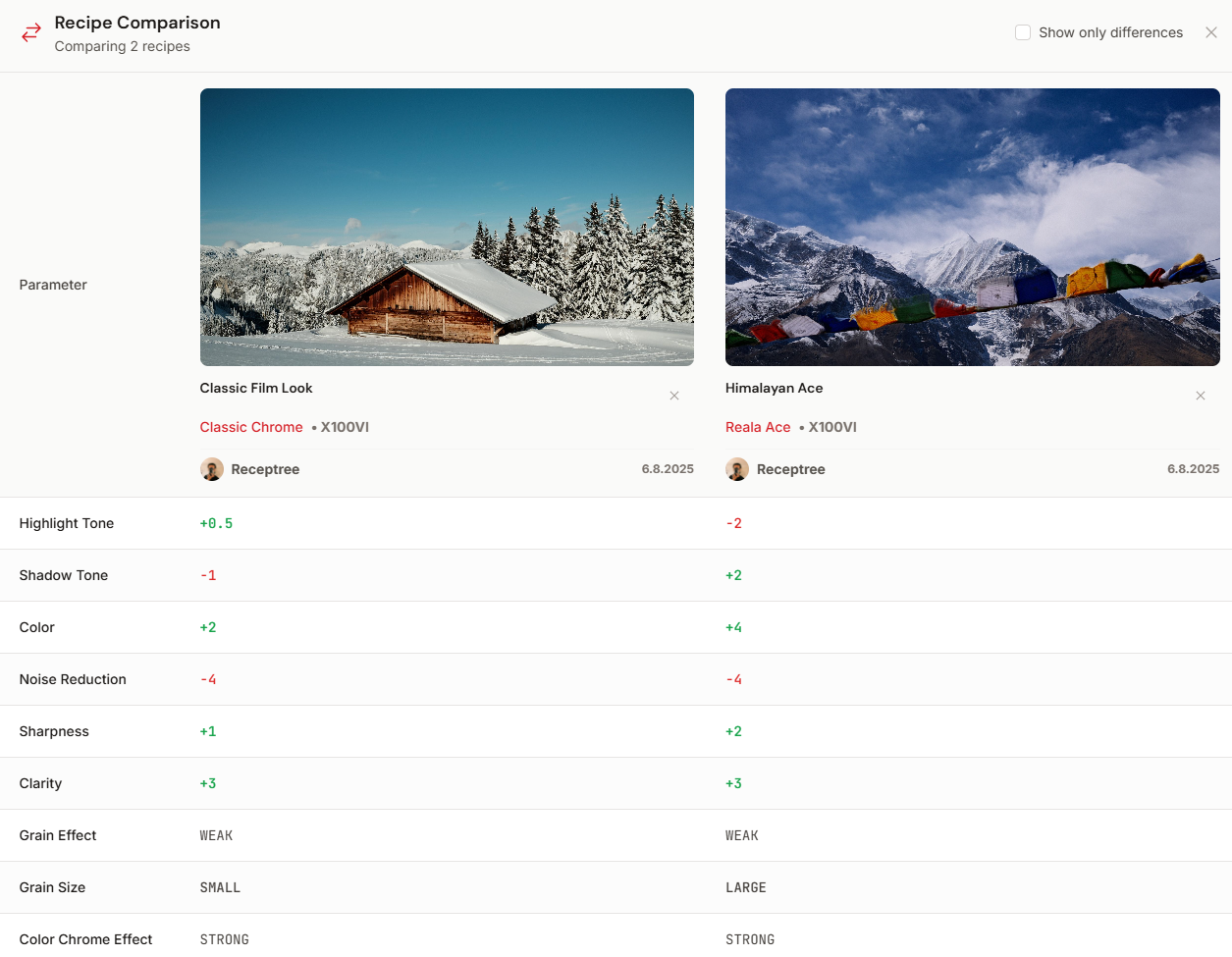1232x957 pixels.
Task: Select the Grain Size LARGE value
Action: pos(745,887)
